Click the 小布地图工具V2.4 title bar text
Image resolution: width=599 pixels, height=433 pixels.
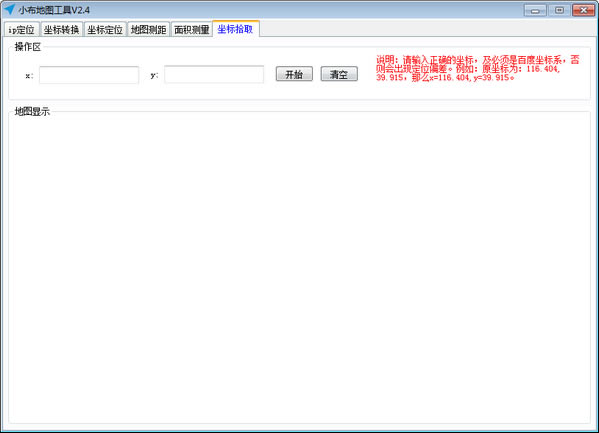[54, 10]
